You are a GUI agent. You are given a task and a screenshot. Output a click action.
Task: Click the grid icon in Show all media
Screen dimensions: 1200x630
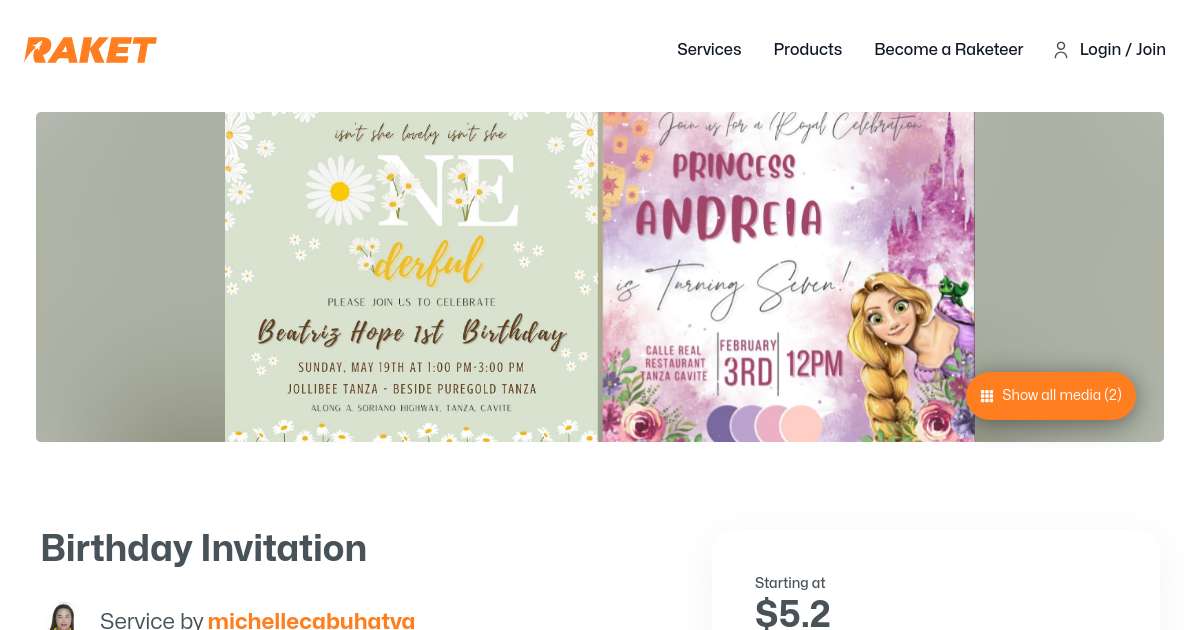[x=987, y=396]
